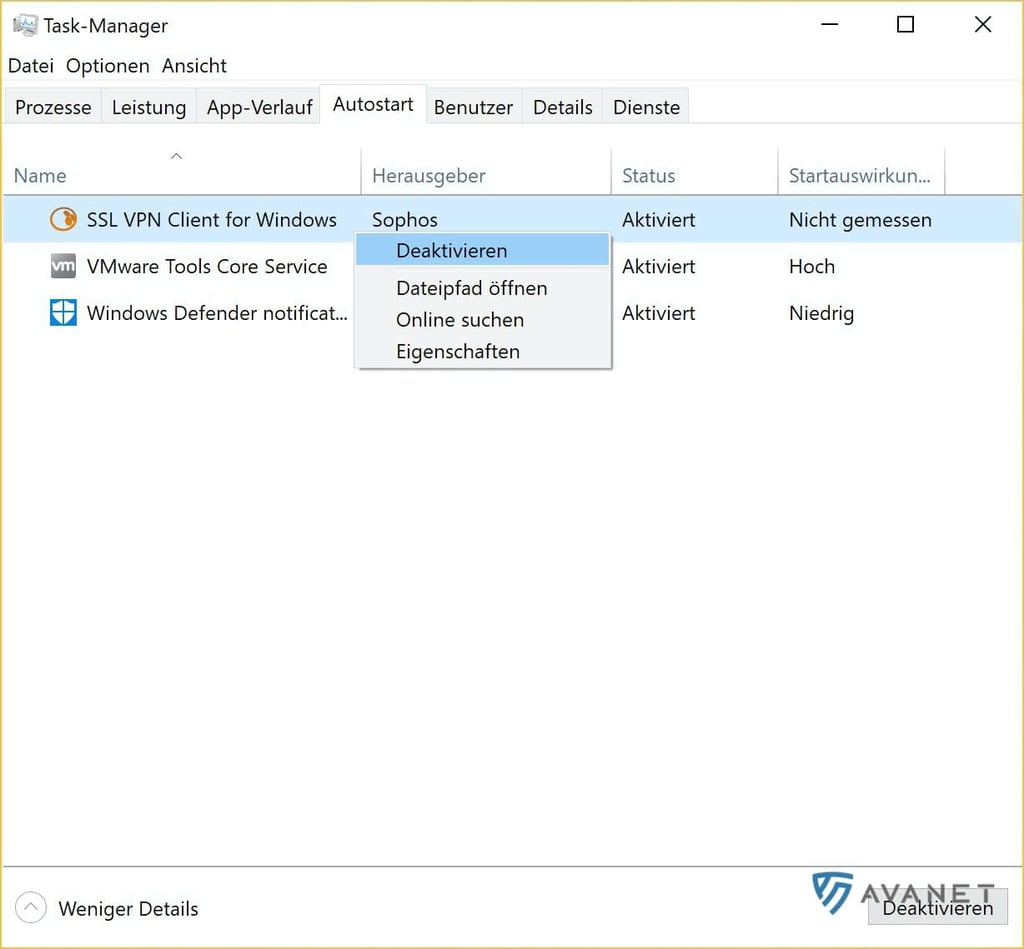Click the Nicht gemessen startup impact cell
Image resolution: width=1024 pixels, height=949 pixels.
tap(860, 220)
